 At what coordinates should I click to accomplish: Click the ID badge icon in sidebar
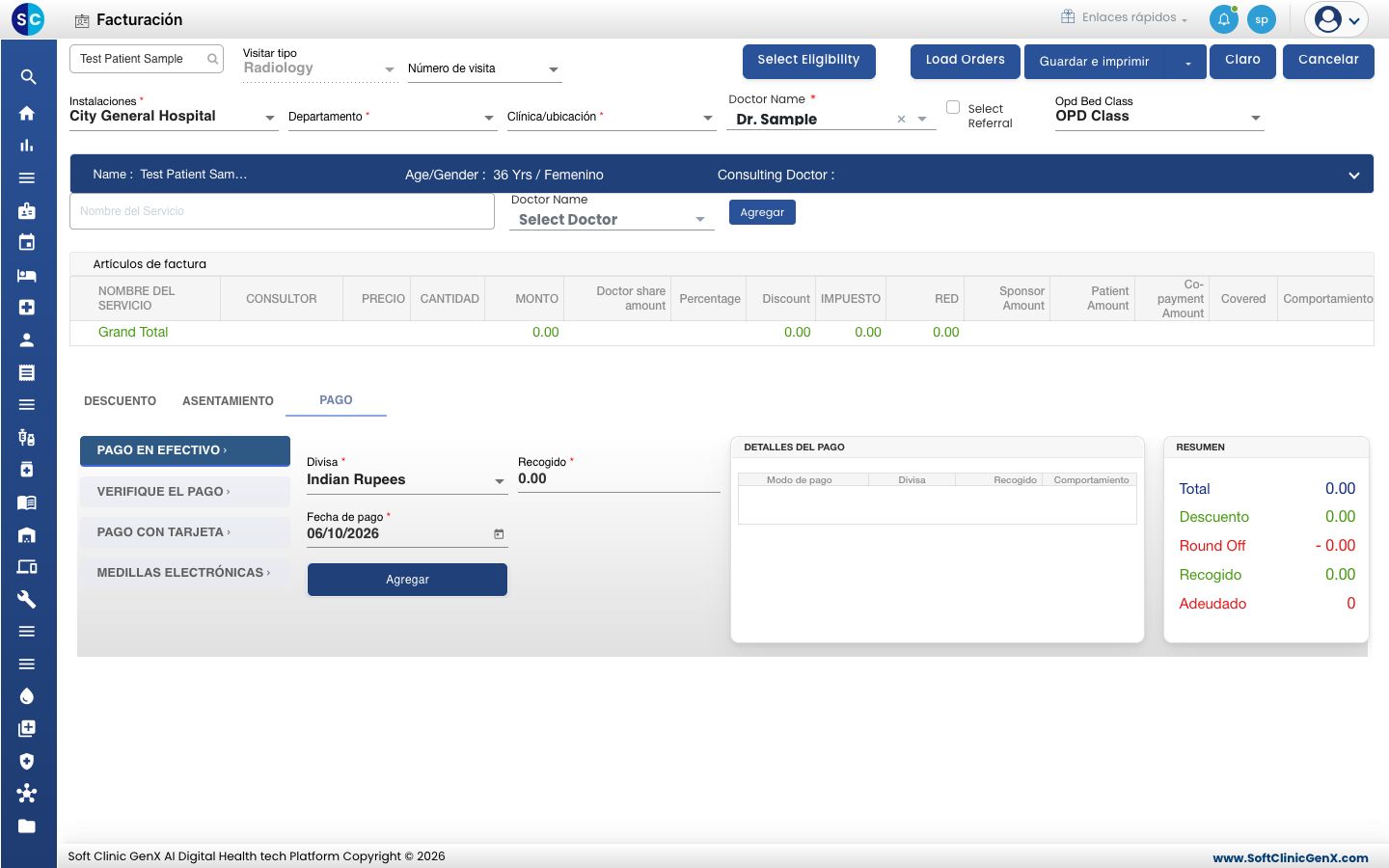pos(27,210)
